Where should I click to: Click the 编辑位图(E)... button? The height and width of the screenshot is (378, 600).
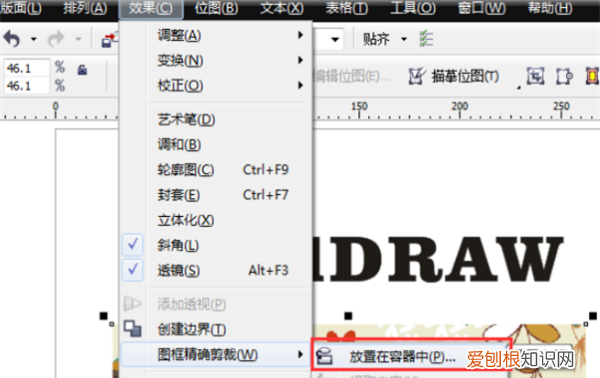click(352, 77)
